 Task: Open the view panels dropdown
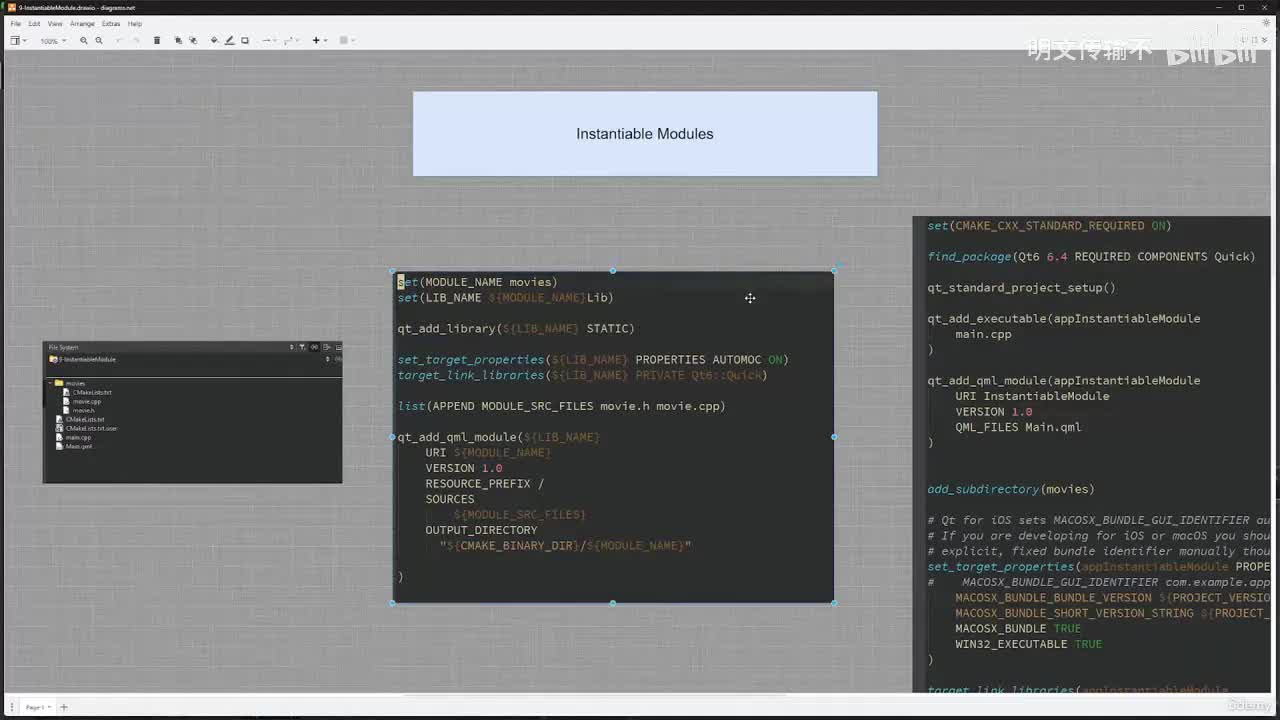coord(17,41)
